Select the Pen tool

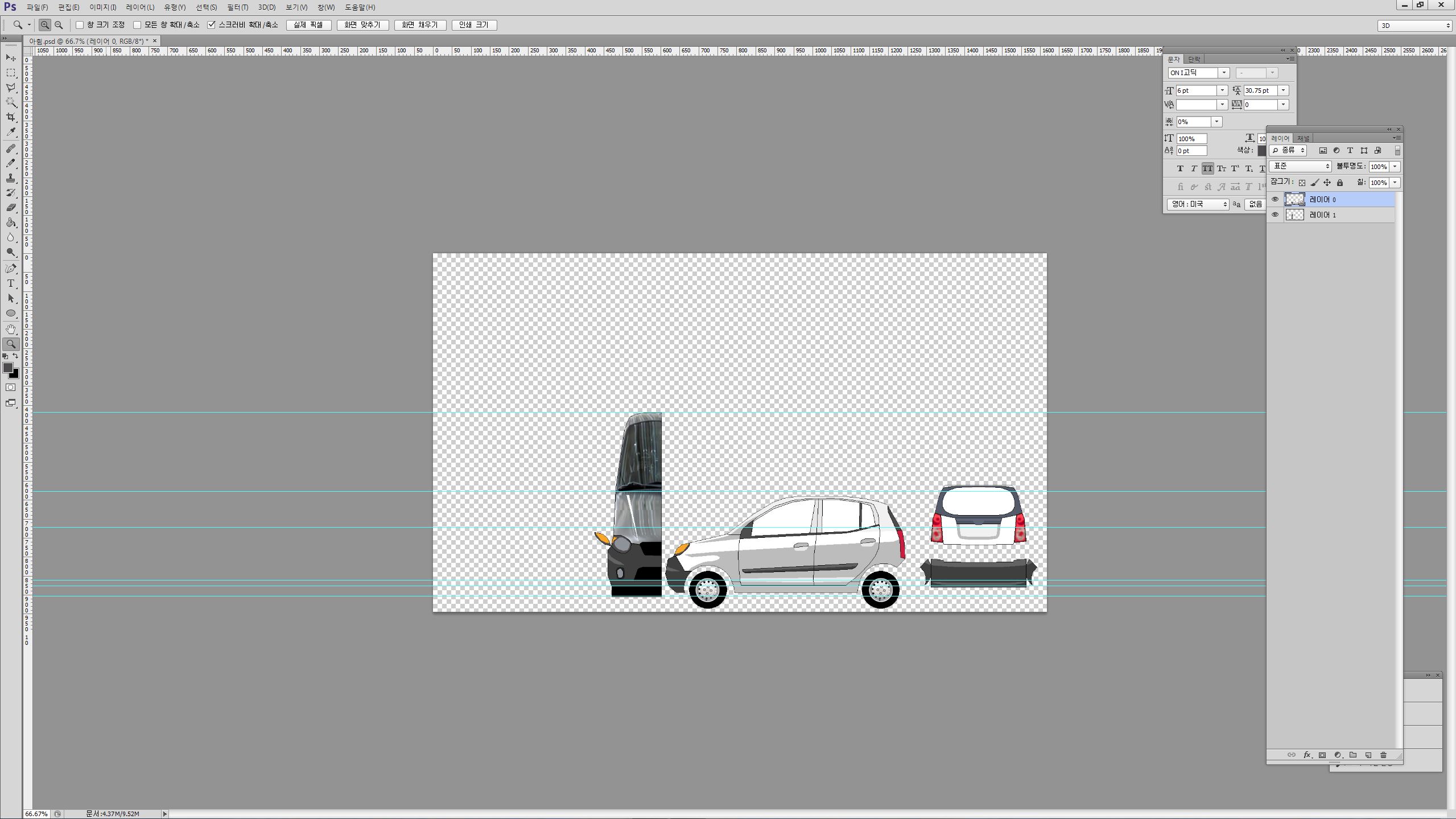[x=11, y=269]
